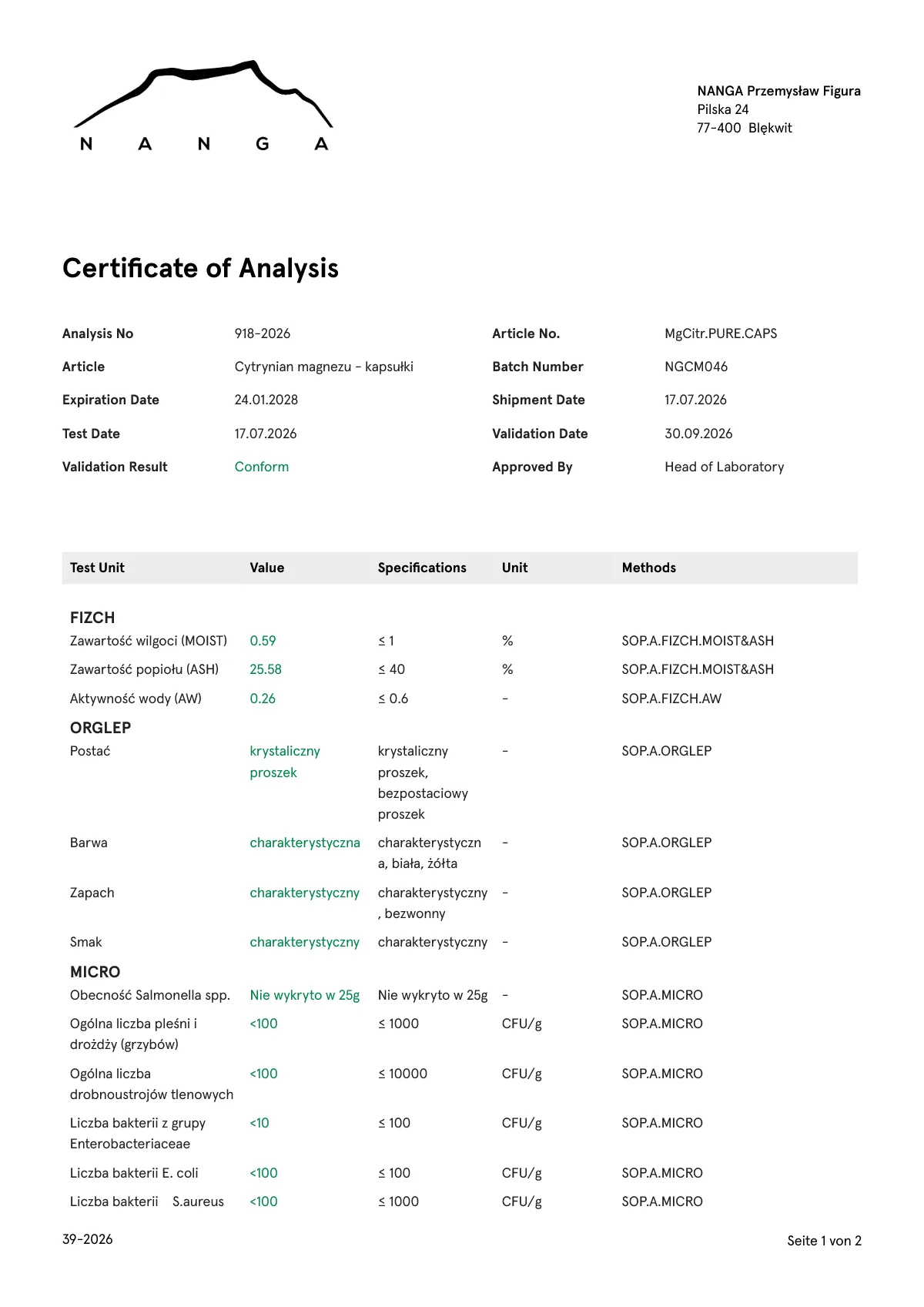924x1307 pixels.
Task: Click green "Nie wykryto w 25g" Salmonella value
Action: (305, 995)
